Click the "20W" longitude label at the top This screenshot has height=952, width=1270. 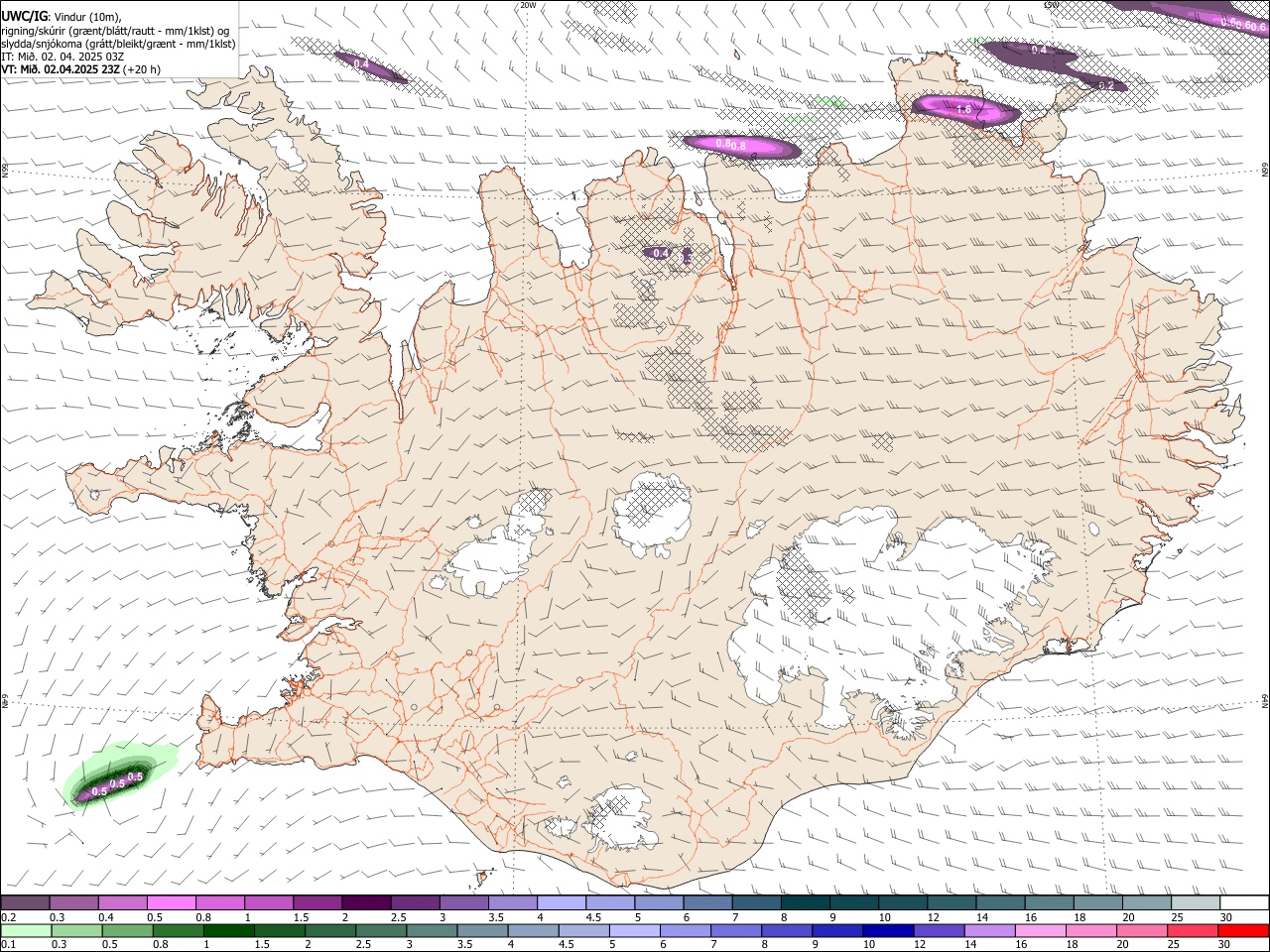click(x=528, y=5)
